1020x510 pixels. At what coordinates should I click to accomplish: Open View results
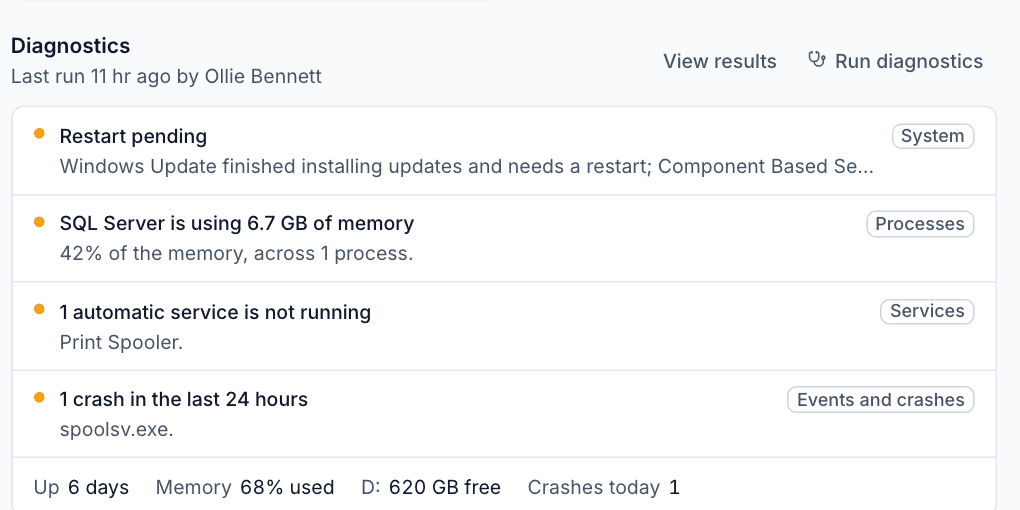[719, 61]
